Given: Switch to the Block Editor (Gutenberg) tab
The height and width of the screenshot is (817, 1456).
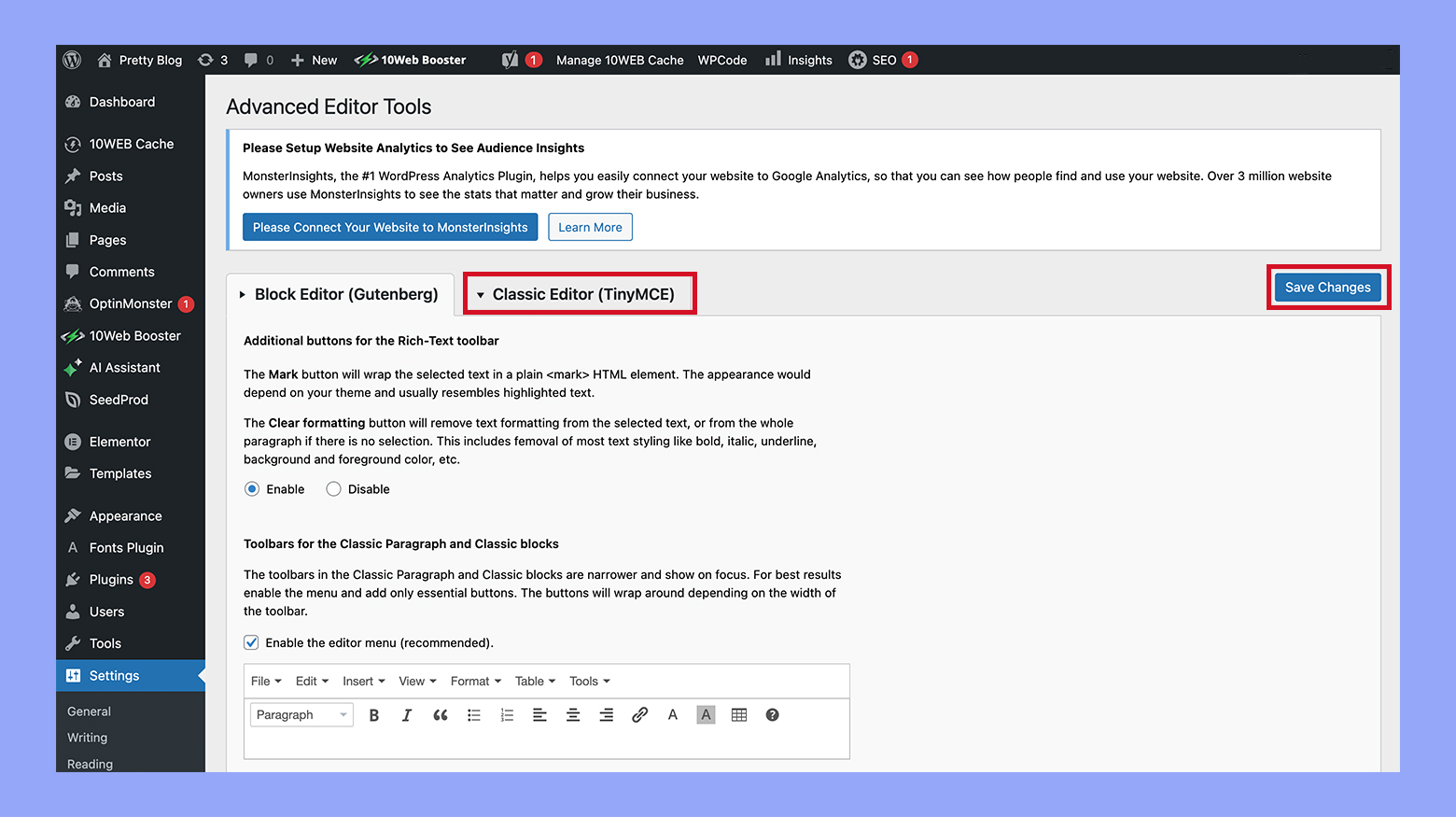Looking at the screenshot, I should click(x=340, y=293).
